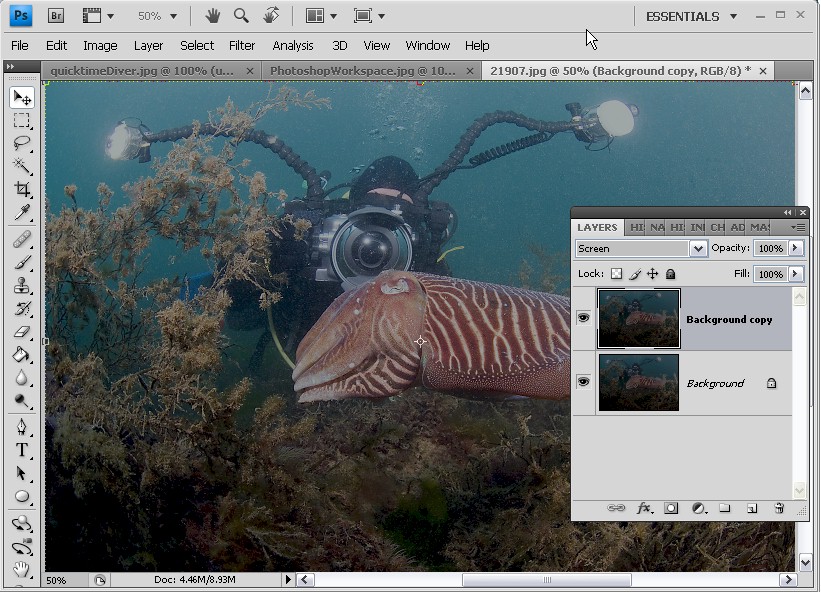The image size is (821, 592).
Task: Pick the Eyedropper tool
Action: pos(22,212)
